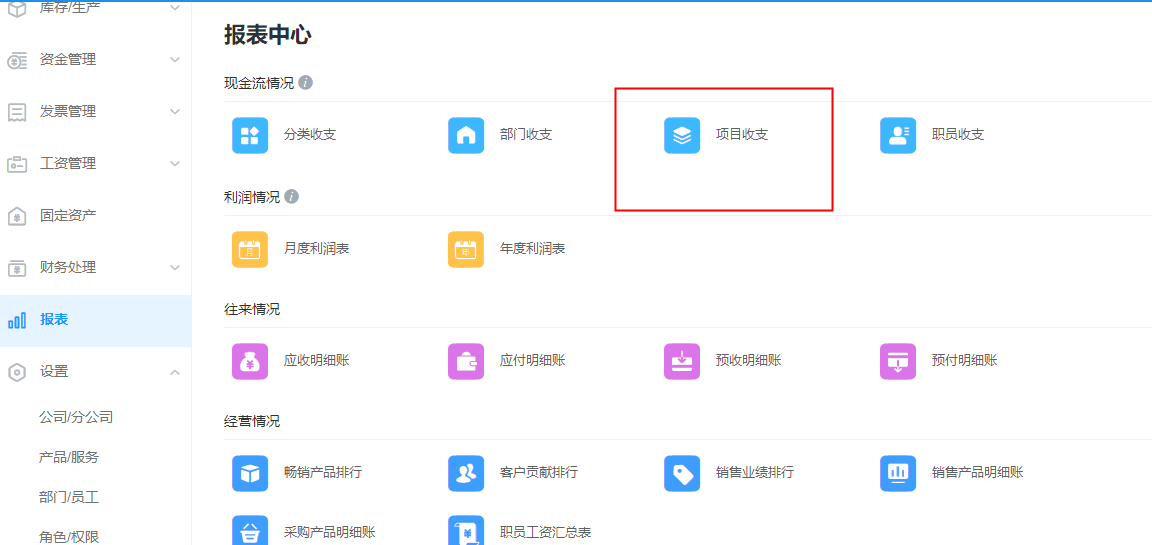Open the 应收明细账 money bag icon
This screenshot has width=1152, height=545.
tap(250, 361)
